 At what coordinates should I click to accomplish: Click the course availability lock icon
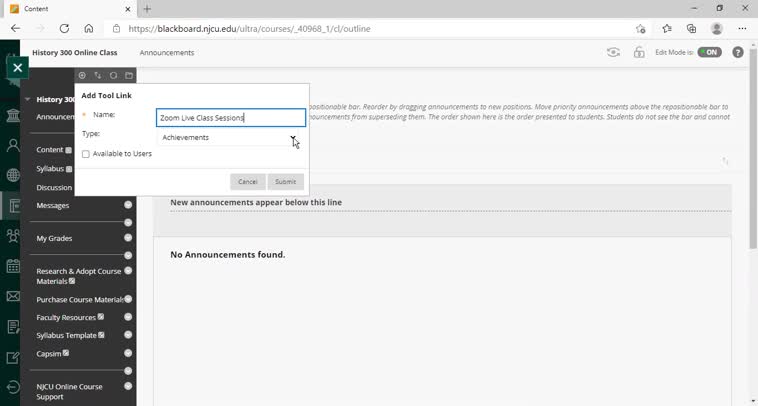pos(639,52)
